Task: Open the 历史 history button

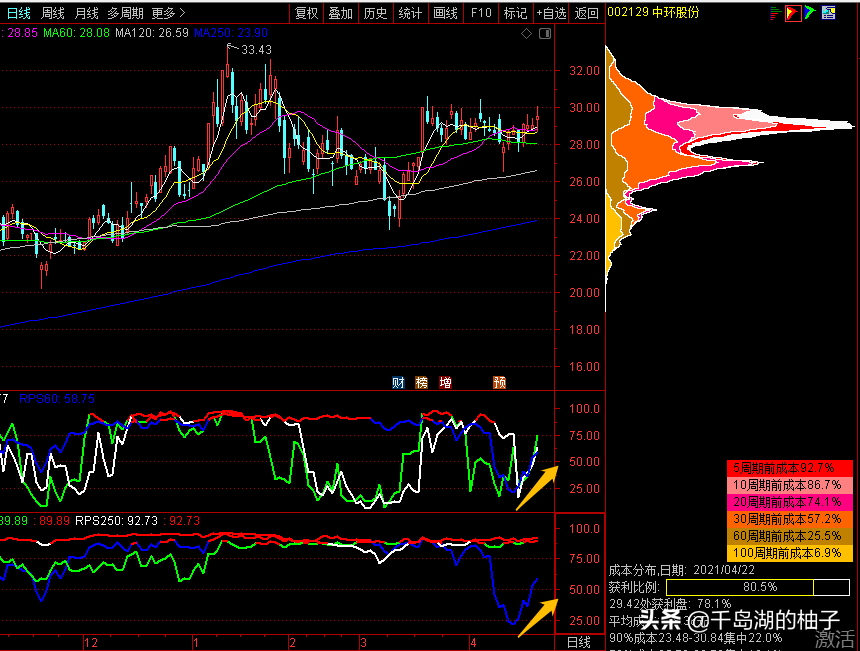Action: [375, 13]
